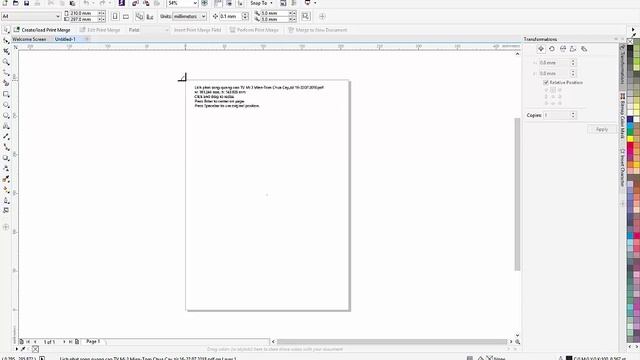640x360 pixels.
Task: Toggle the All Pages page size button
Action: click(139, 16)
